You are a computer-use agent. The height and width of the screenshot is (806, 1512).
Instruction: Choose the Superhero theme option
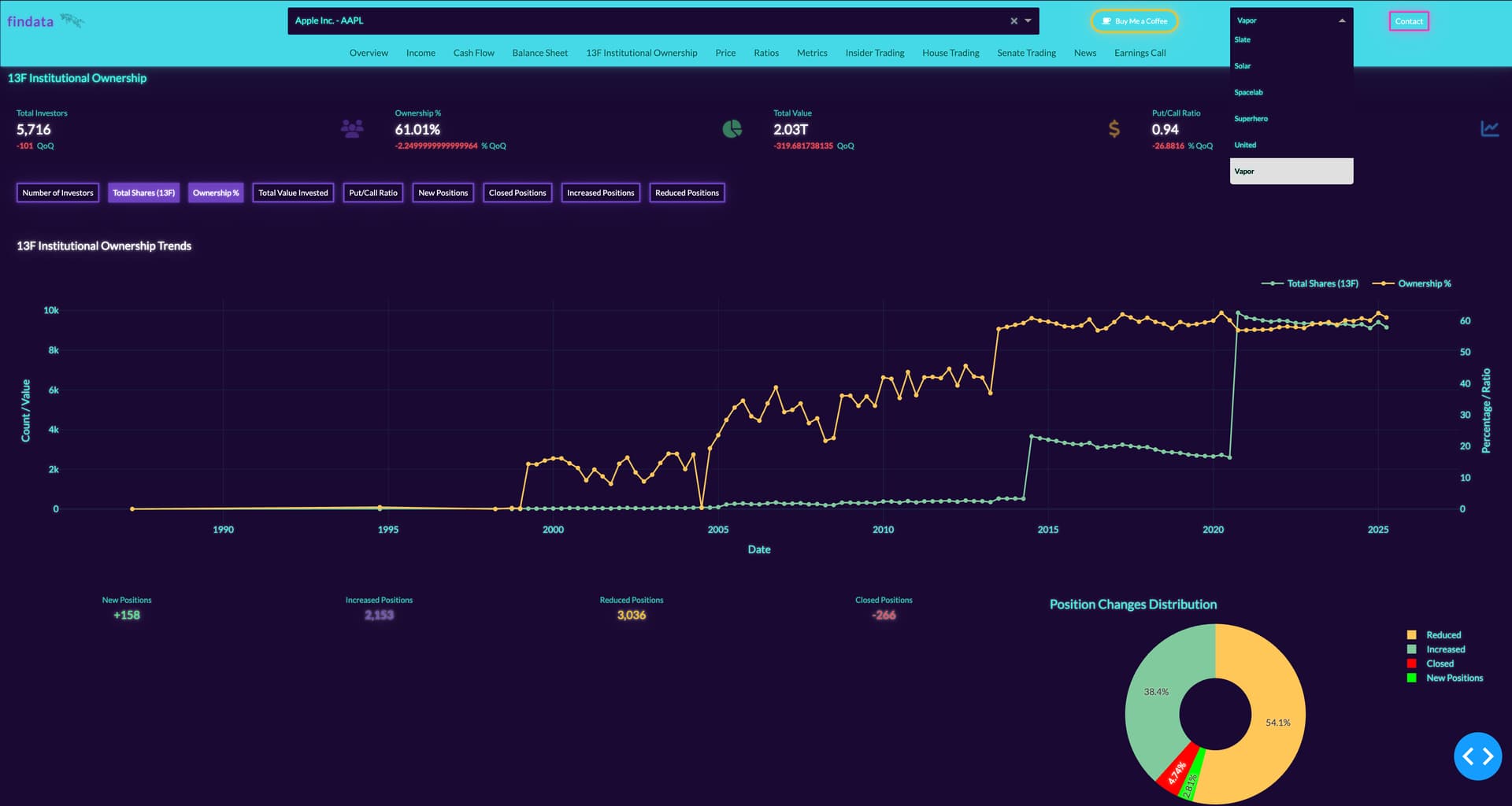coord(1291,119)
